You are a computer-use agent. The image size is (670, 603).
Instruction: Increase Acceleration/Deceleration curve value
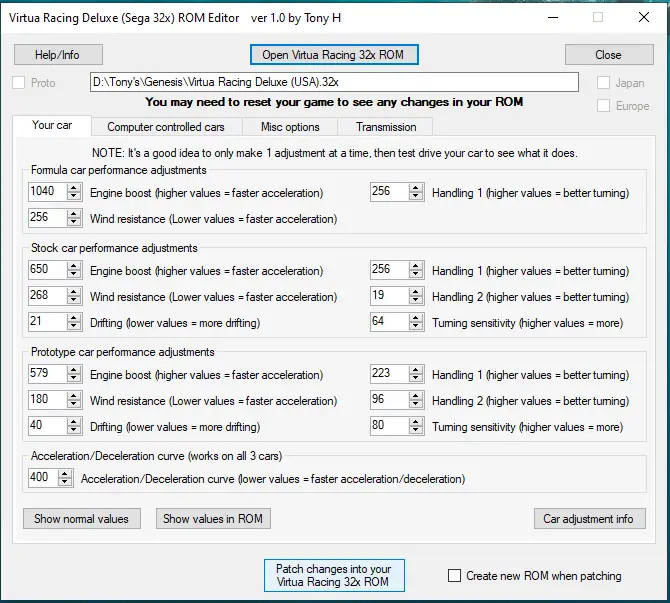click(65, 474)
